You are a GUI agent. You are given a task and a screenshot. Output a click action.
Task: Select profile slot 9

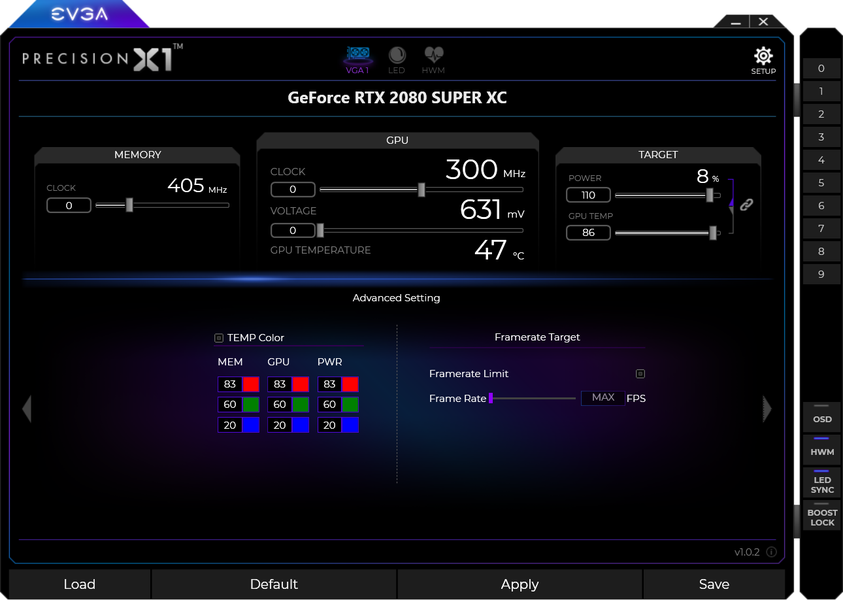point(821,274)
